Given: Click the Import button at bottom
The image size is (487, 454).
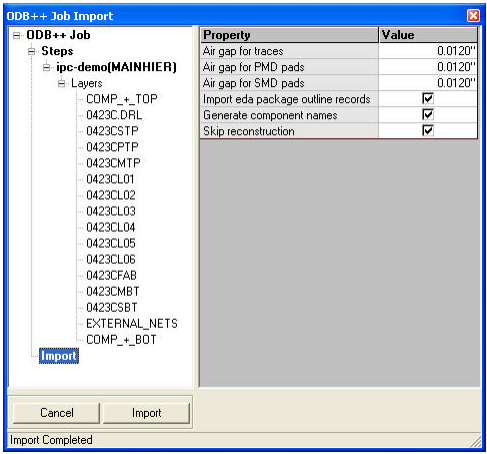Looking at the screenshot, I should tap(146, 413).
